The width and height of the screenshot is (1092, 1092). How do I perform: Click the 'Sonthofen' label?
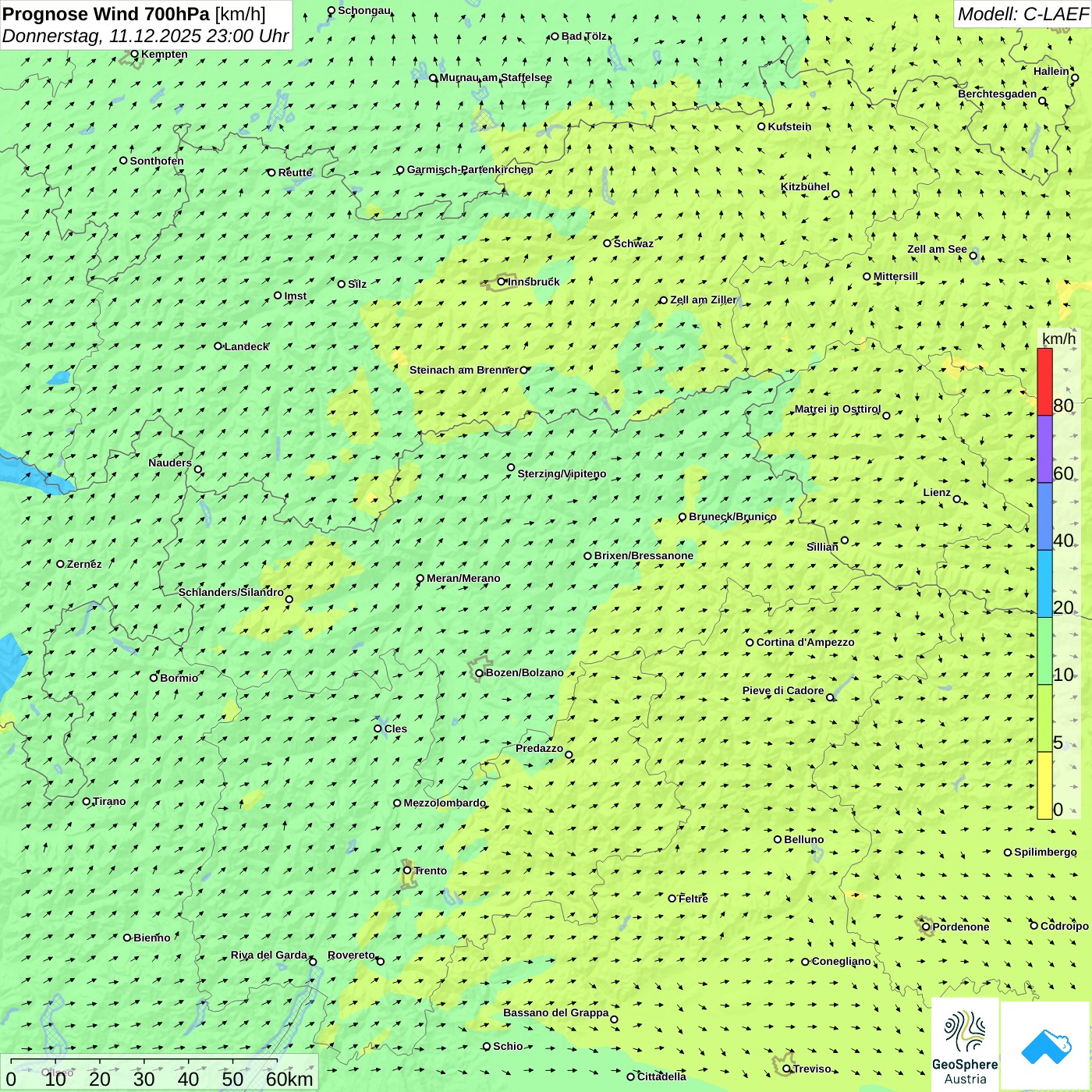tap(157, 161)
